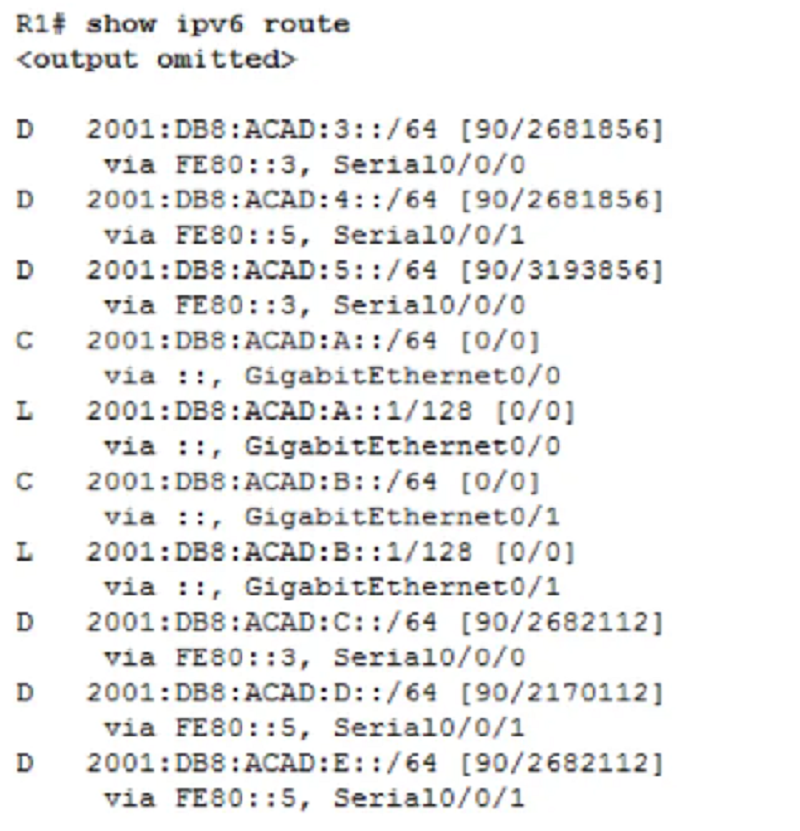Image resolution: width=800 pixels, height=831 pixels.
Task: Click the 'show ipv6 route' command text
Action: (218, 25)
